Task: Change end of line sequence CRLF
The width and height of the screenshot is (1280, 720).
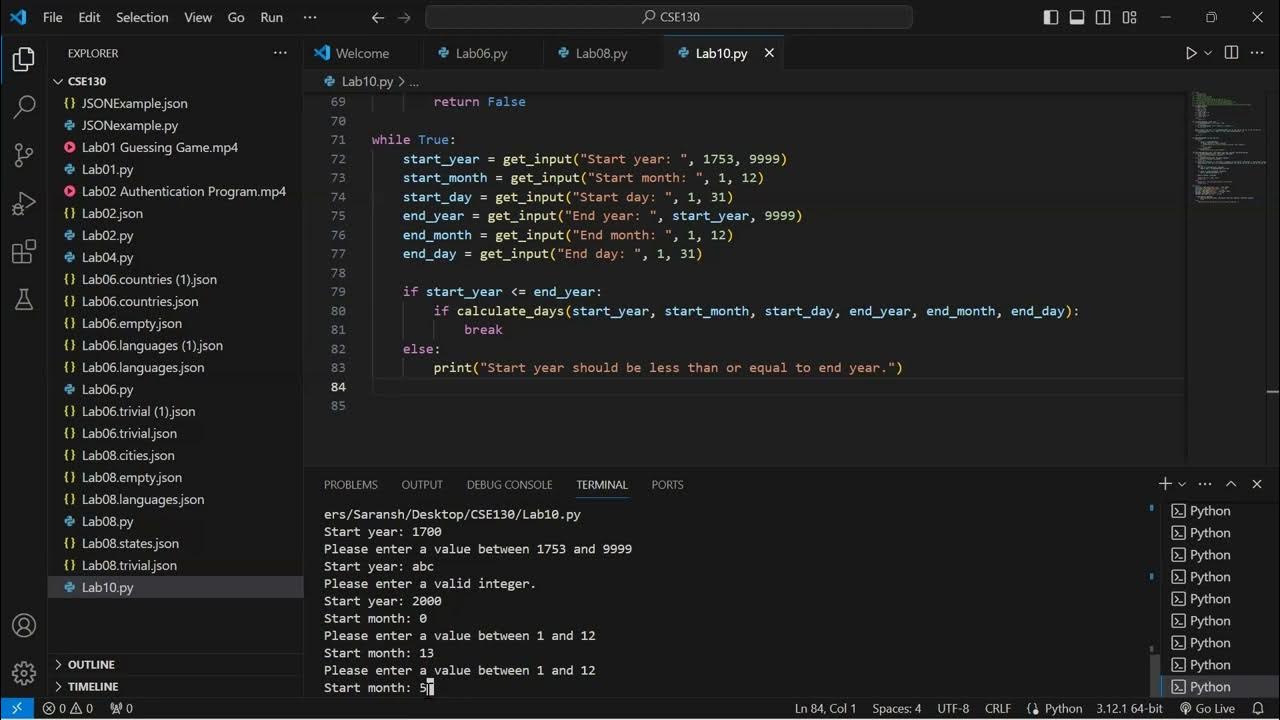Action: tap(998, 708)
